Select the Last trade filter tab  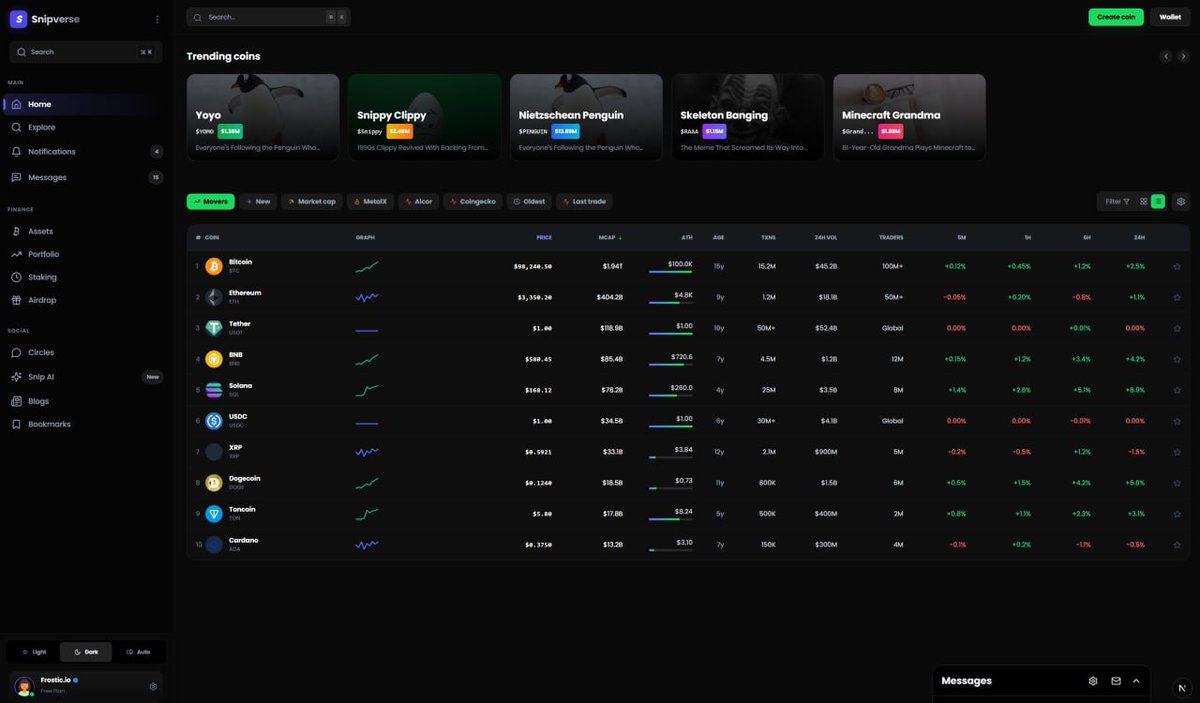coord(584,201)
